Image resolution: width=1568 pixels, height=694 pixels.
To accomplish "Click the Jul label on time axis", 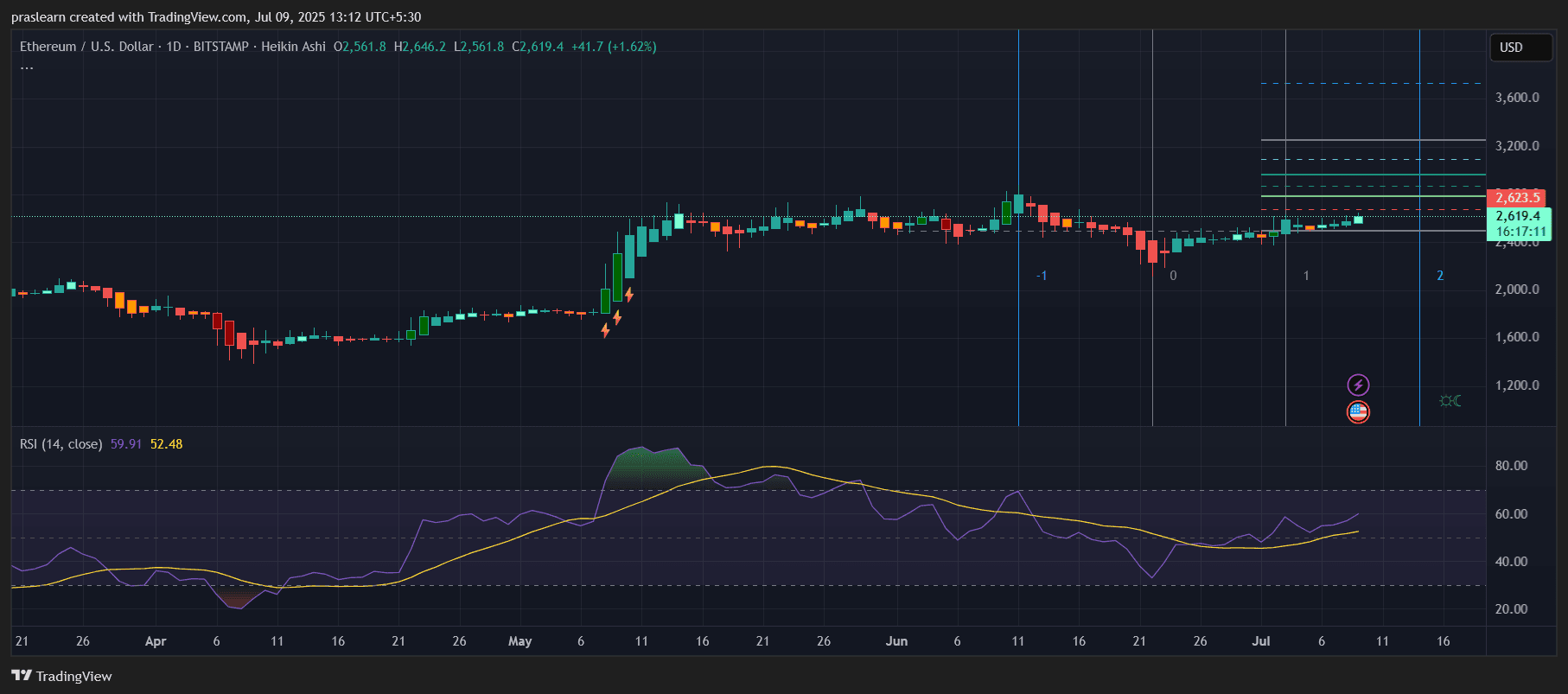I will tap(1261, 641).
